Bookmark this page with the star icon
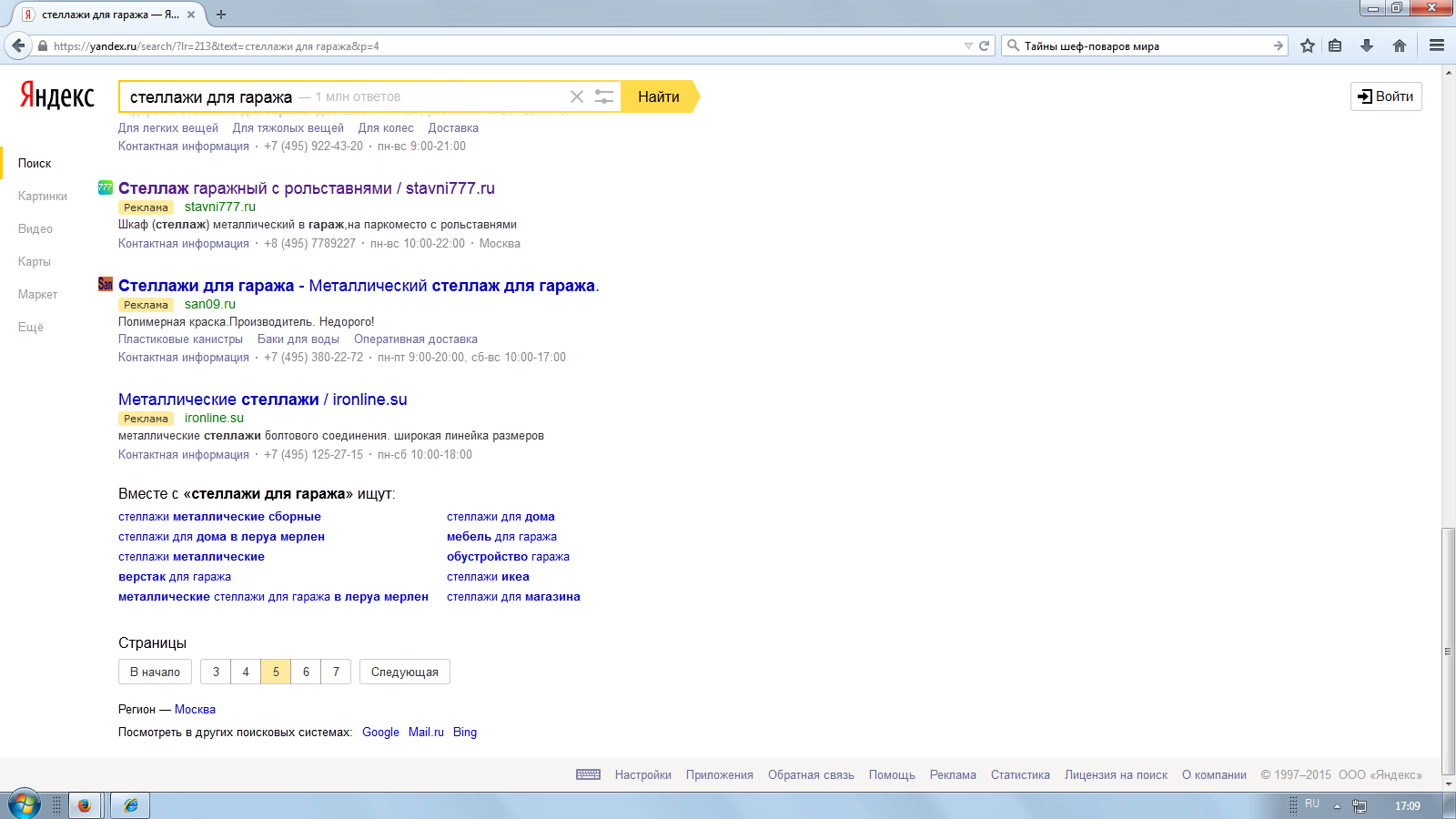Screen dimensions: 1456x819 (x=1308, y=45)
